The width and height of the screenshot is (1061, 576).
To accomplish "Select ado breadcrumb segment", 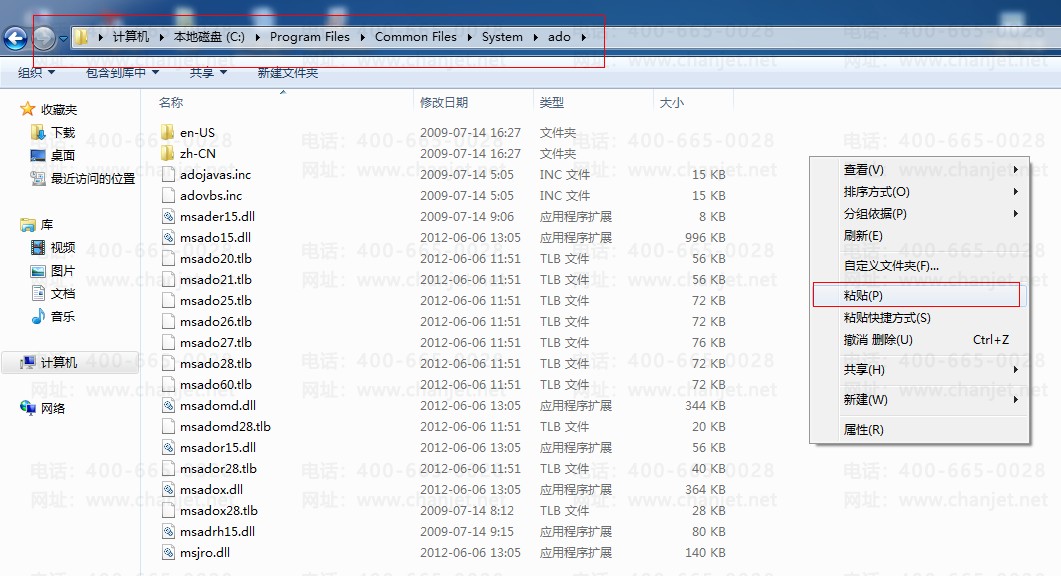I will [559, 37].
